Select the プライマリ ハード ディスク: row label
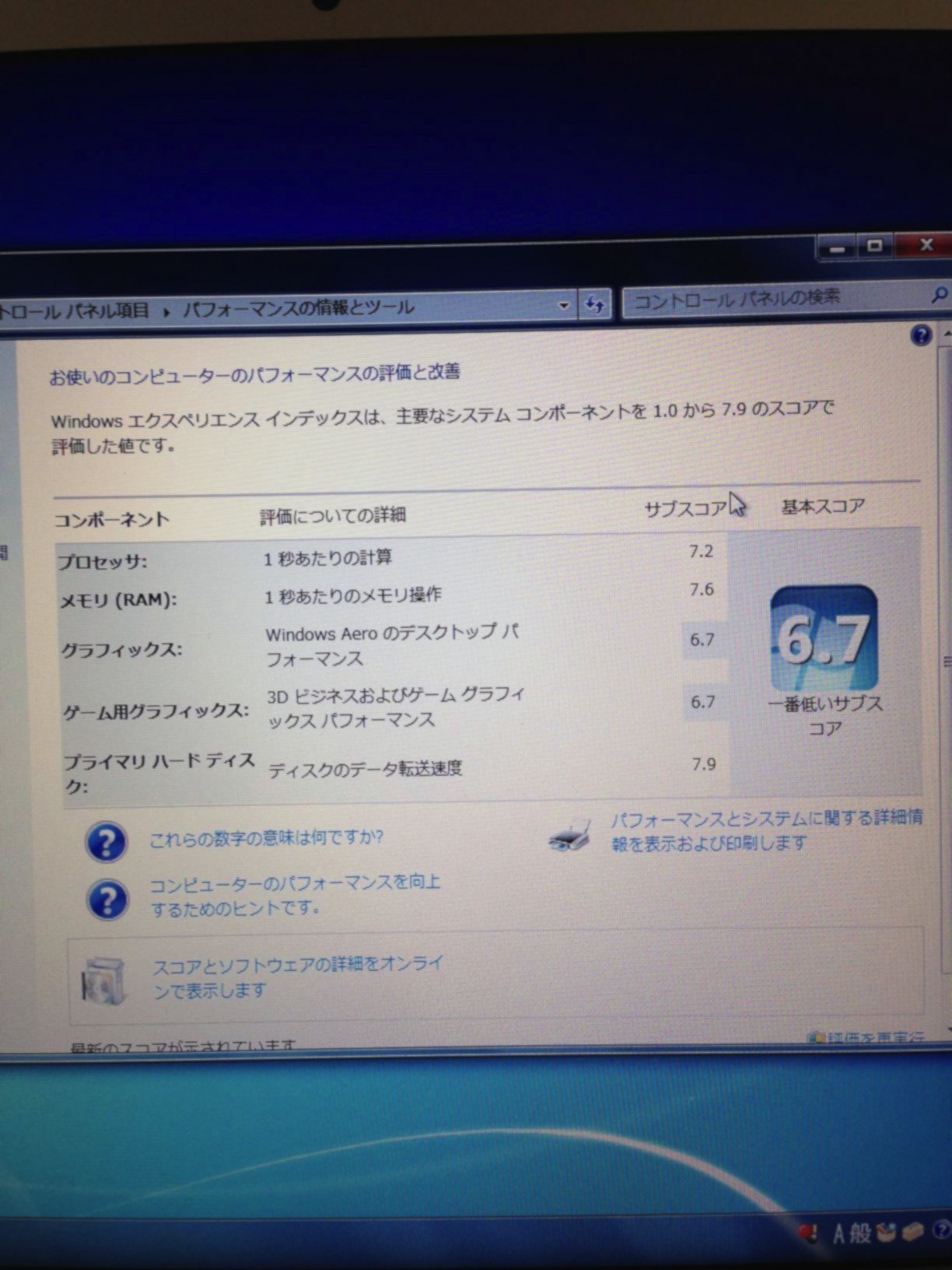Viewport: 952px width, 1270px height. click(159, 773)
